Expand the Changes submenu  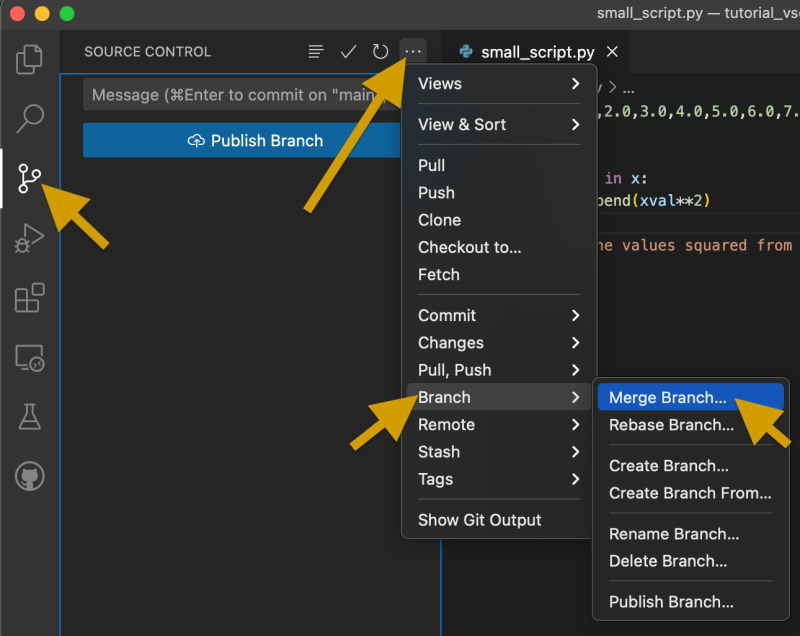click(499, 343)
